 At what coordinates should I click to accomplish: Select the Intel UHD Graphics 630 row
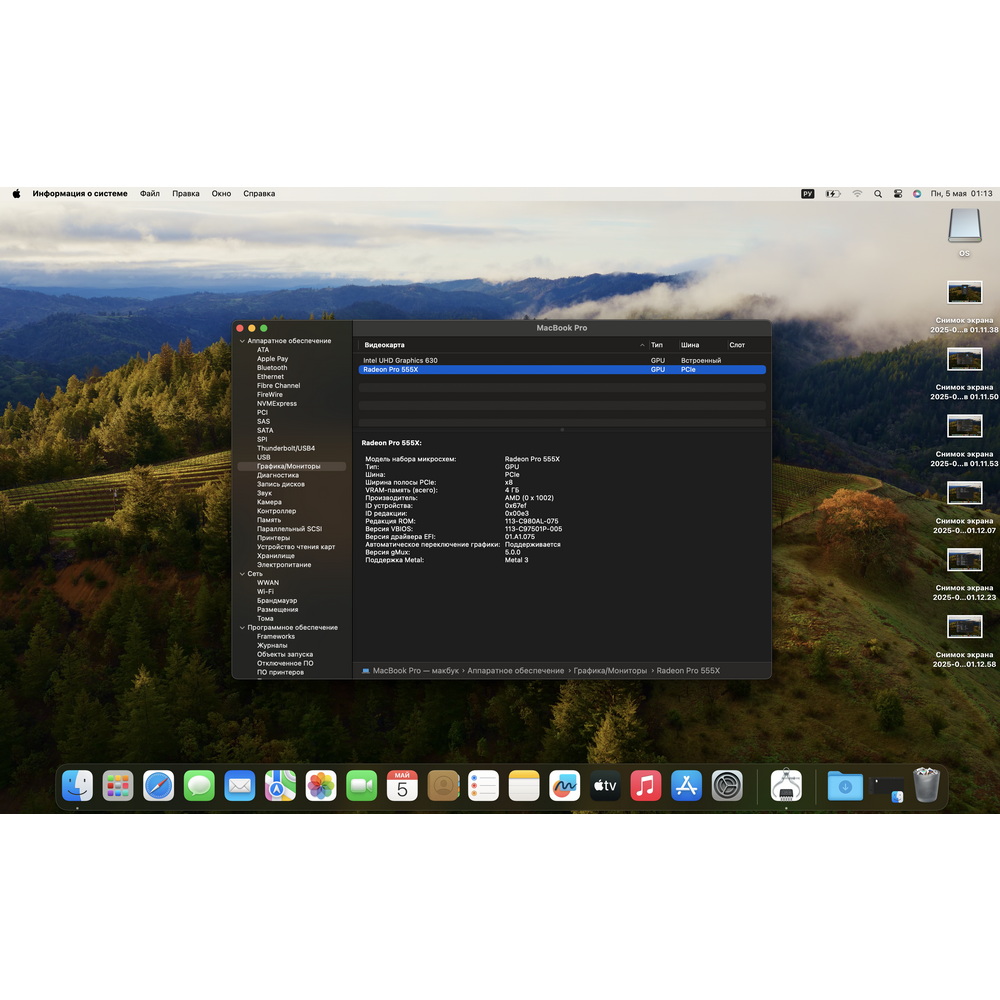(x=562, y=360)
